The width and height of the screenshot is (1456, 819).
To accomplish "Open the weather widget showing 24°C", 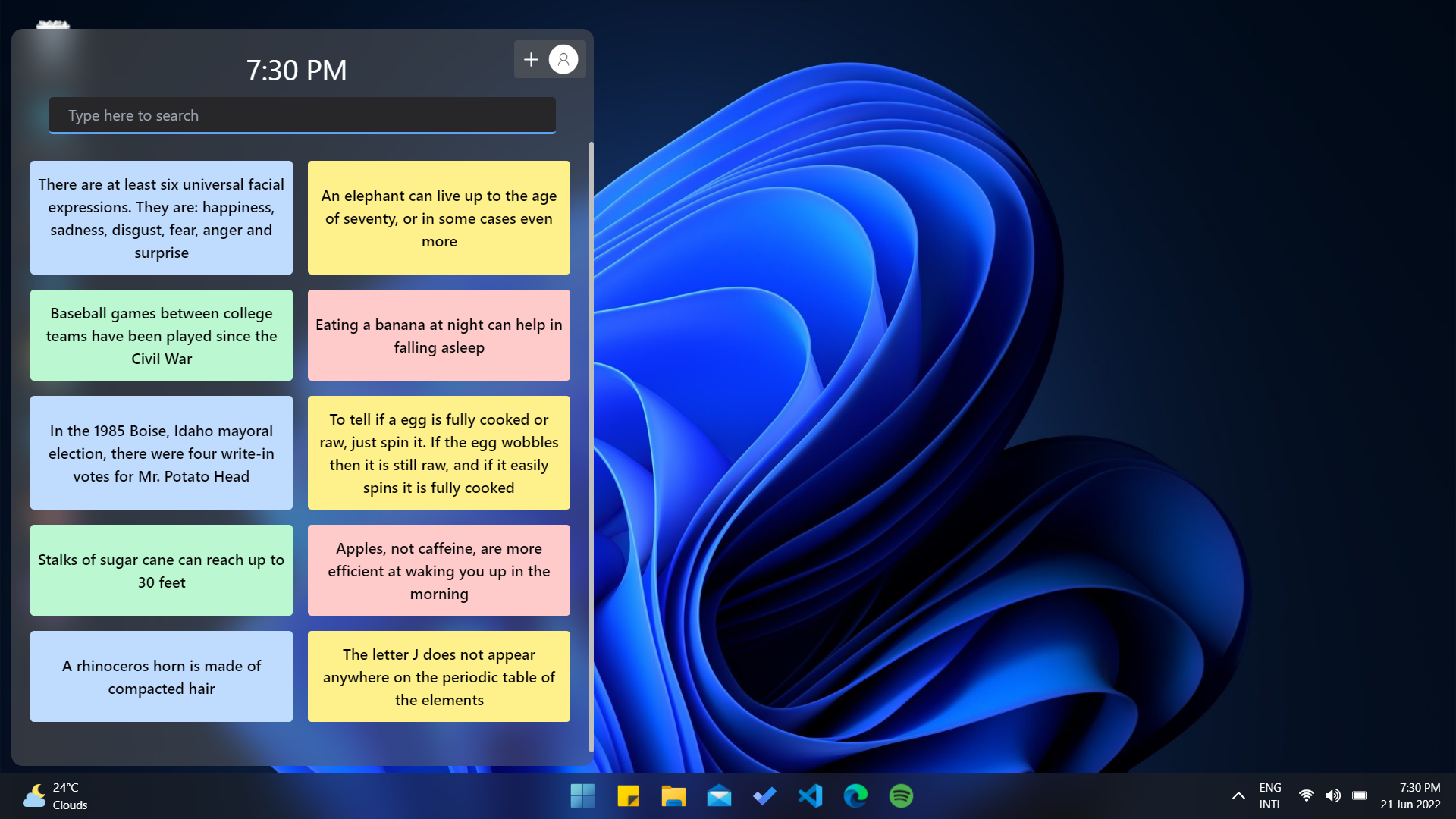I will 55,795.
